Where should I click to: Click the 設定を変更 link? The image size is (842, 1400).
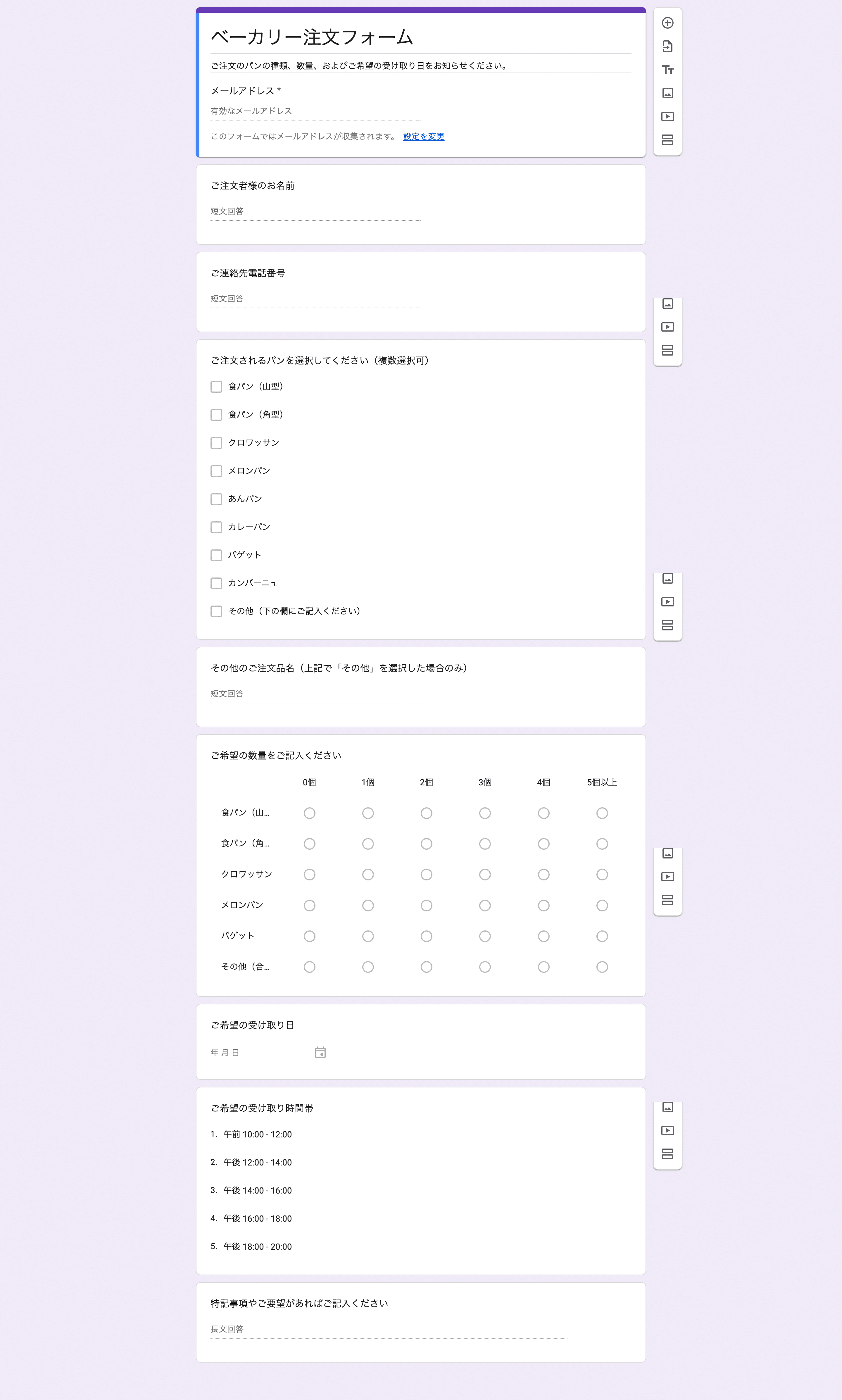[423, 137]
